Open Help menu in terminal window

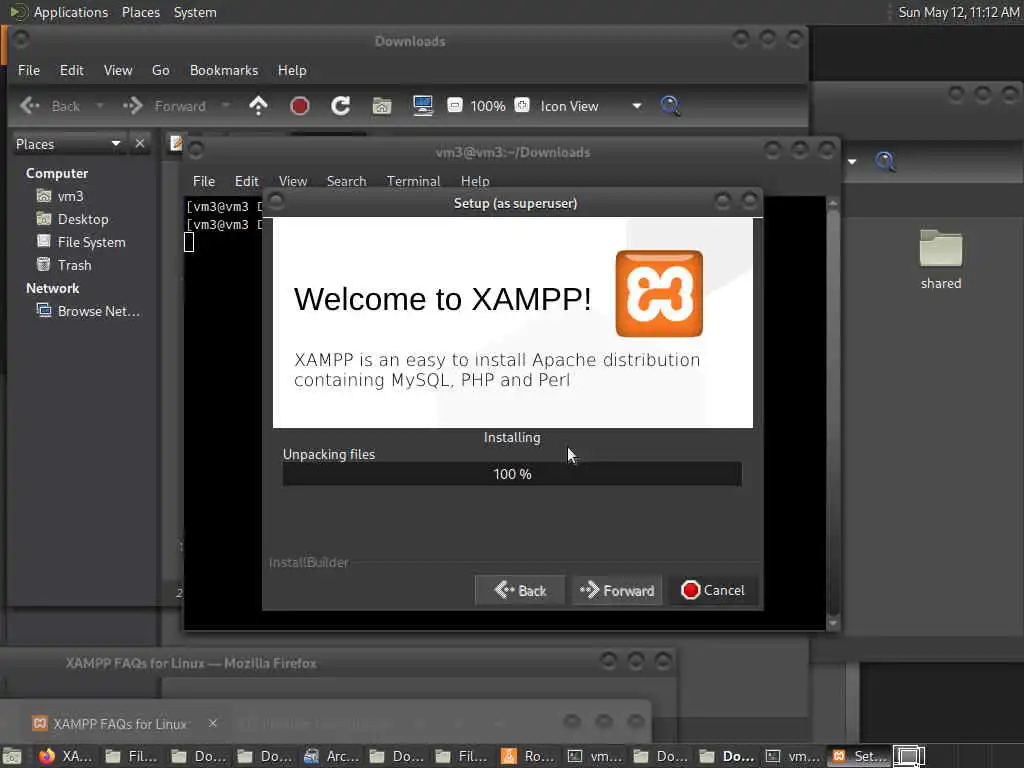475,181
